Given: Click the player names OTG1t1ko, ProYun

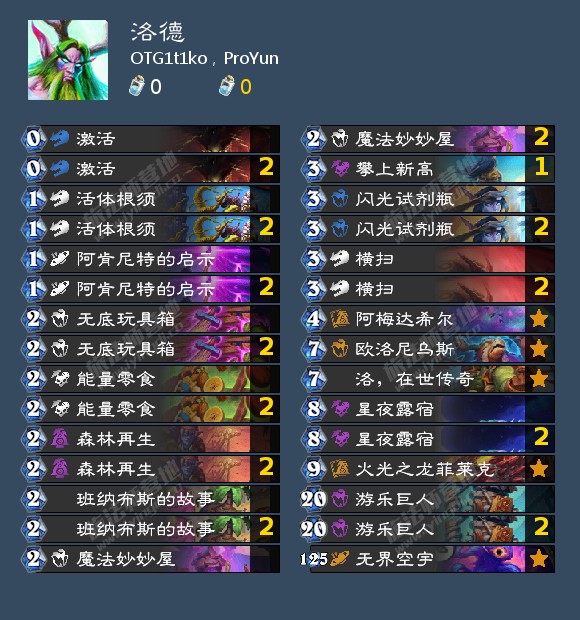Looking at the screenshot, I should (x=204, y=59).
